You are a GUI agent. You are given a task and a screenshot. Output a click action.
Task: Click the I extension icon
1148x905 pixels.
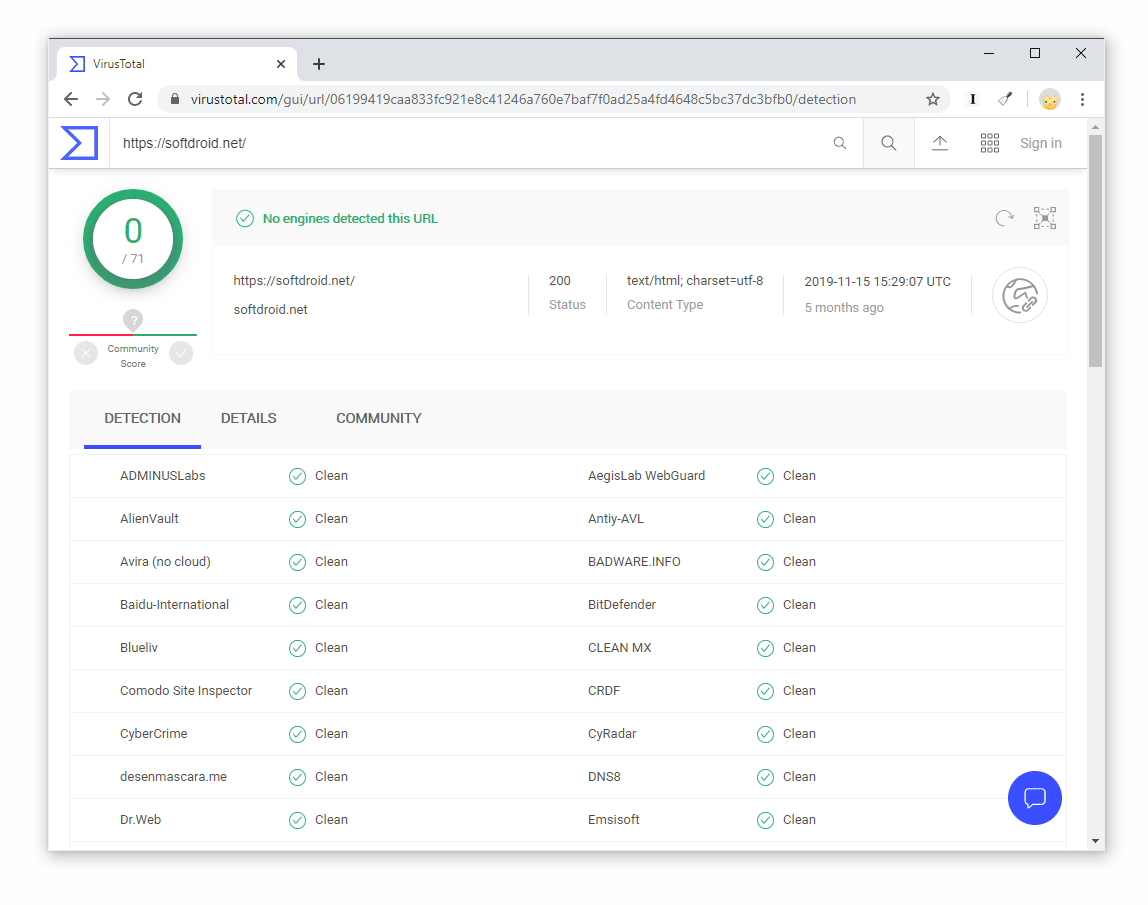pyautogui.click(x=972, y=100)
